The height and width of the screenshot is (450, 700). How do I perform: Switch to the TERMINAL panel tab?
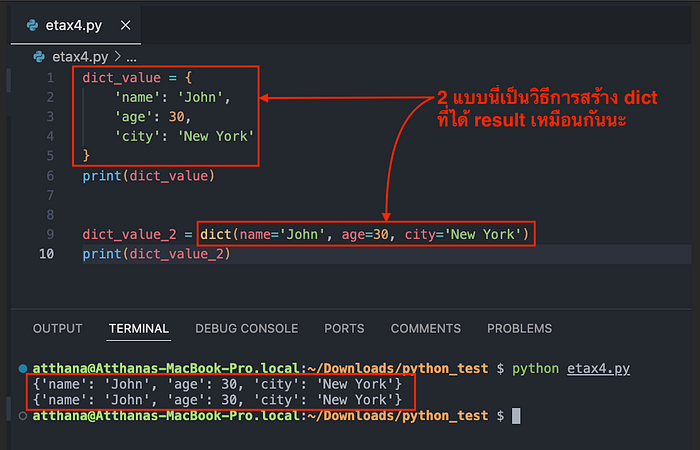pyautogui.click(x=139, y=329)
